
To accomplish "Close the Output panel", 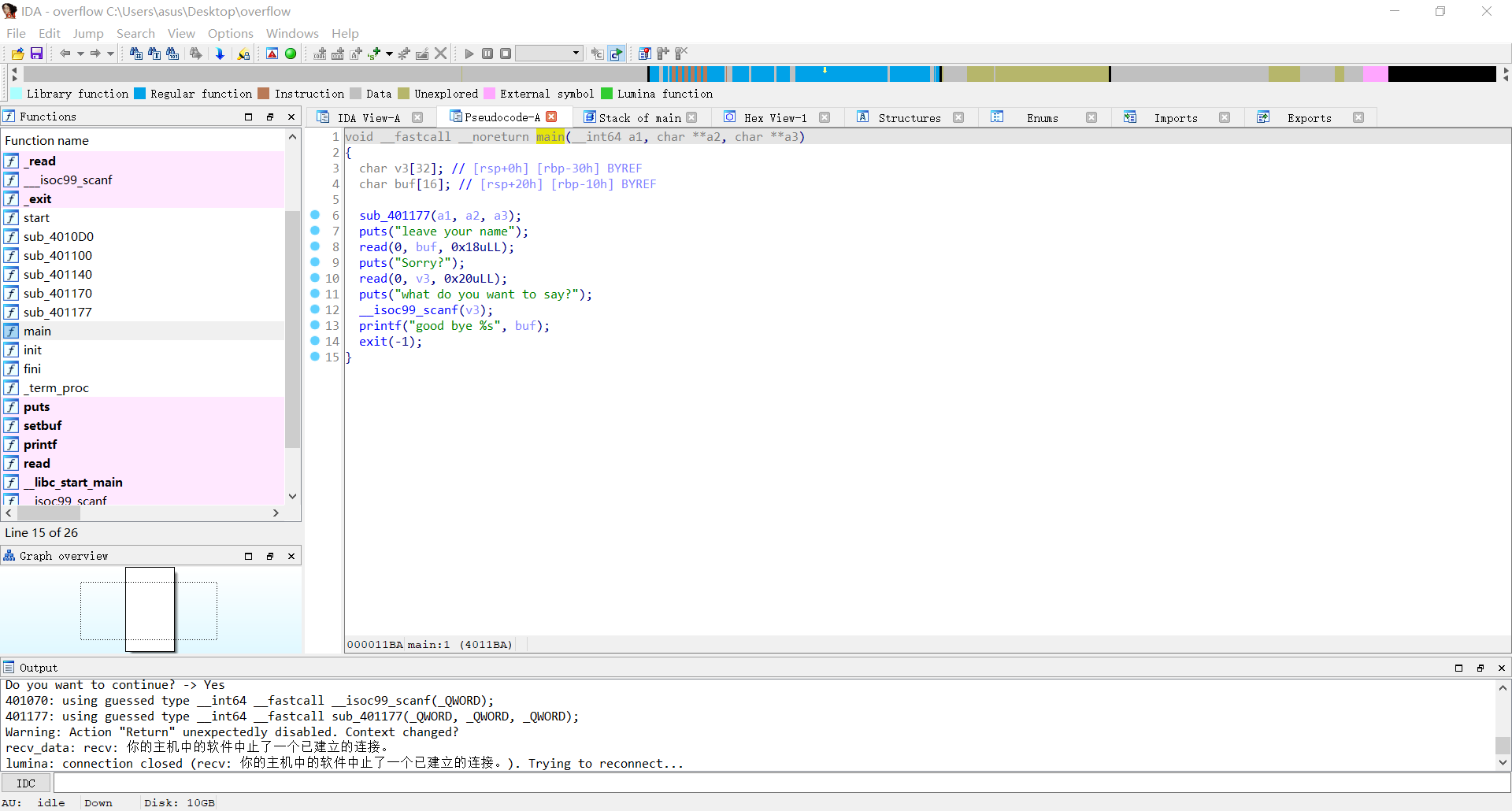I will point(1502,668).
